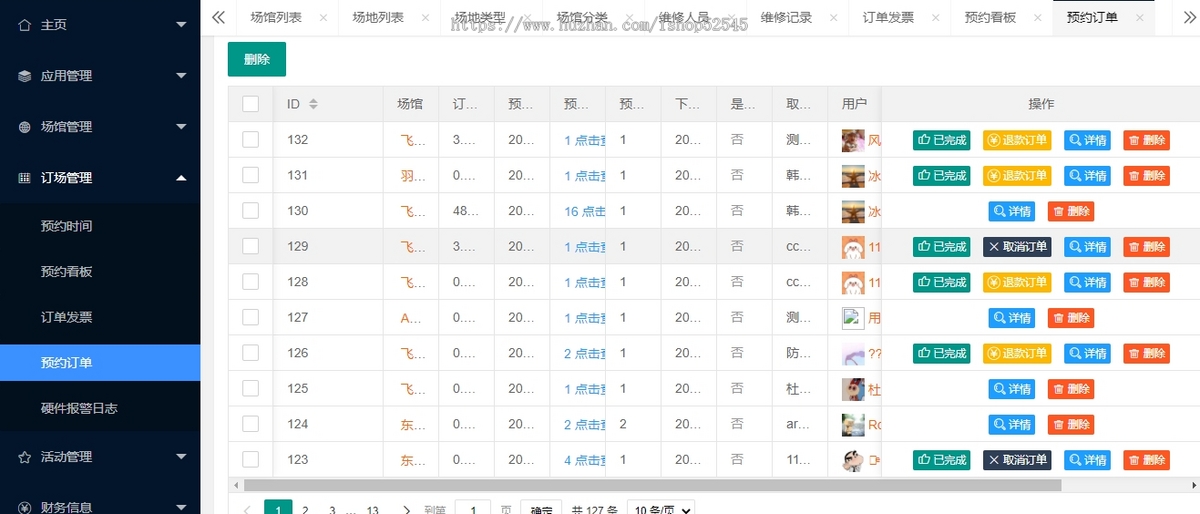This screenshot has width=1200, height=514.
Task: Mark order 132 as 已完成
Action: 941,140
